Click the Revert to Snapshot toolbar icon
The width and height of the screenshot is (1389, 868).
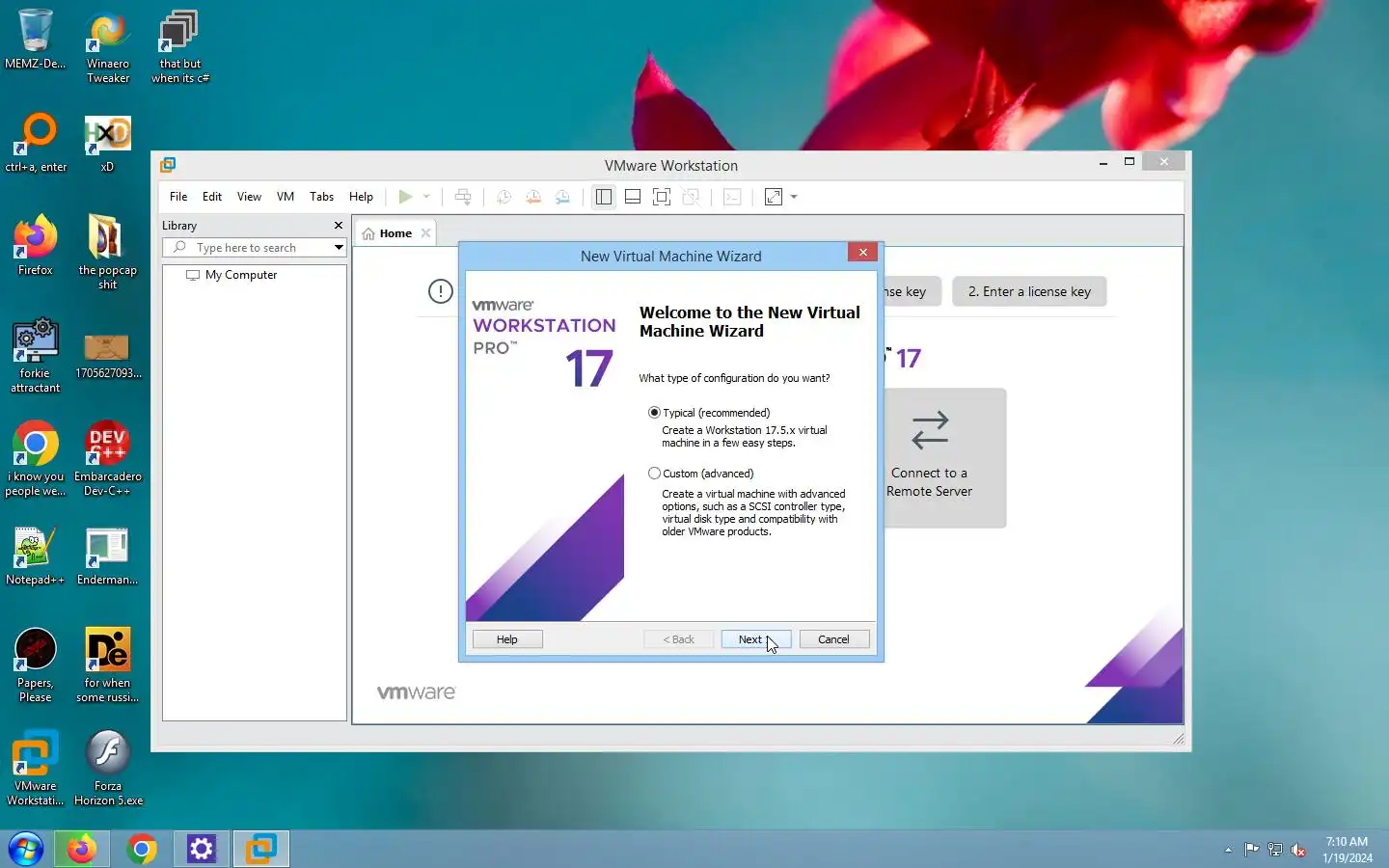[x=533, y=197]
